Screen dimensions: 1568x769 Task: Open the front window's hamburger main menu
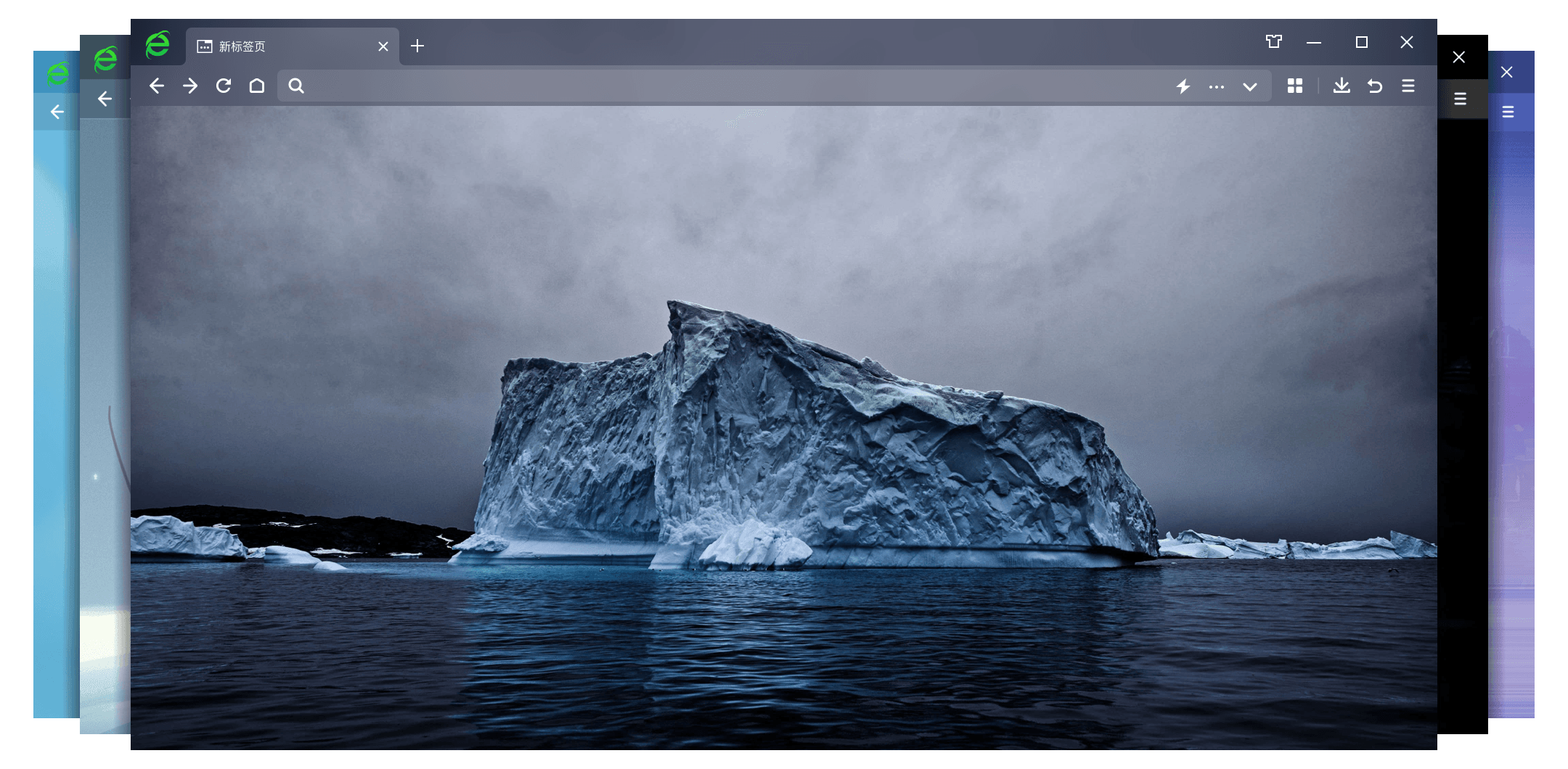pos(1408,86)
